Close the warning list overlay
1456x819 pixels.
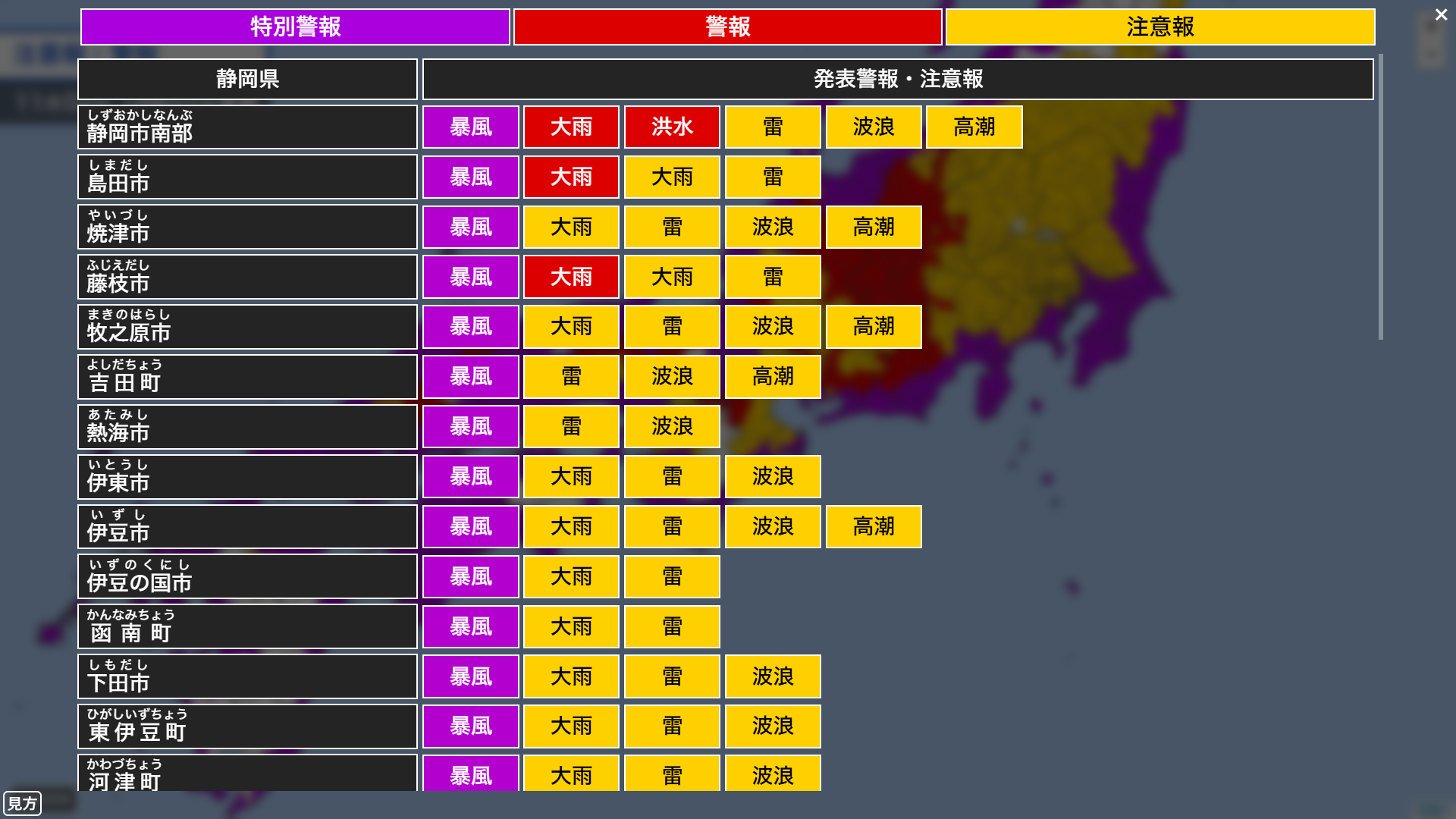point(1441,15)
